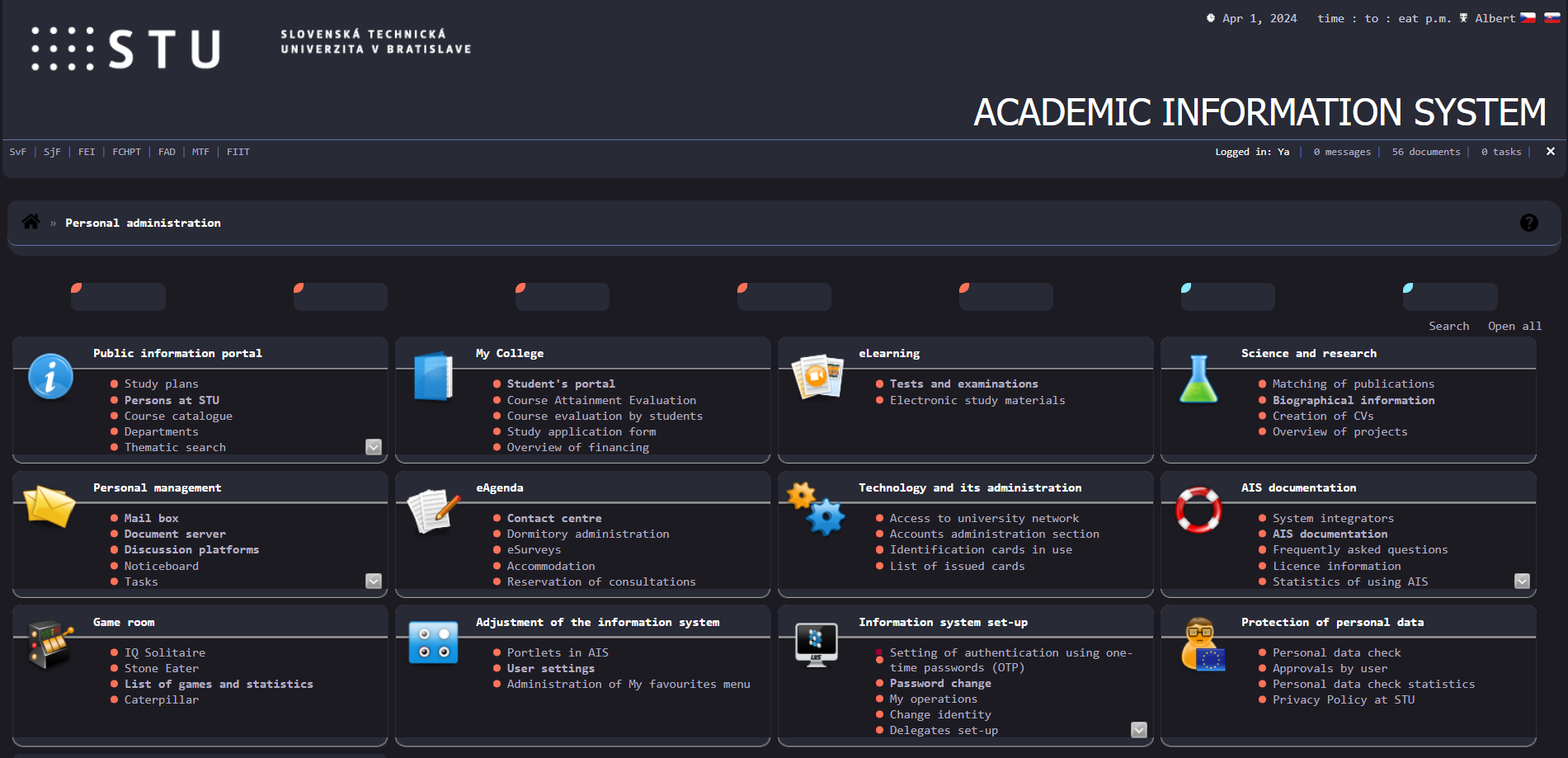Open Mail box under Personal management
Viewport: 1568px width, 758px height.
pos(151,518)
